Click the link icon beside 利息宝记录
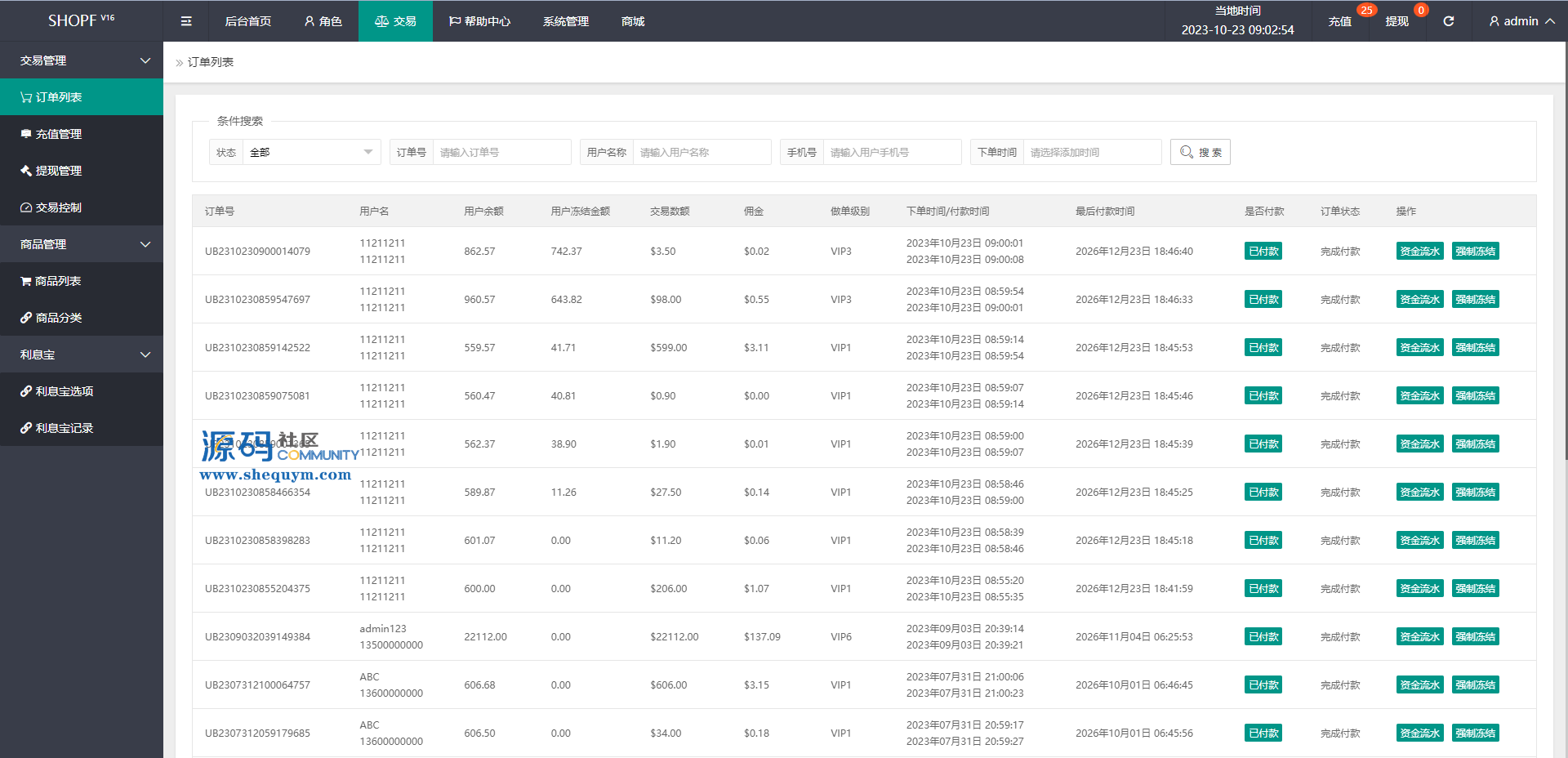Screen dimensions: 1568x758 (26, 428)
